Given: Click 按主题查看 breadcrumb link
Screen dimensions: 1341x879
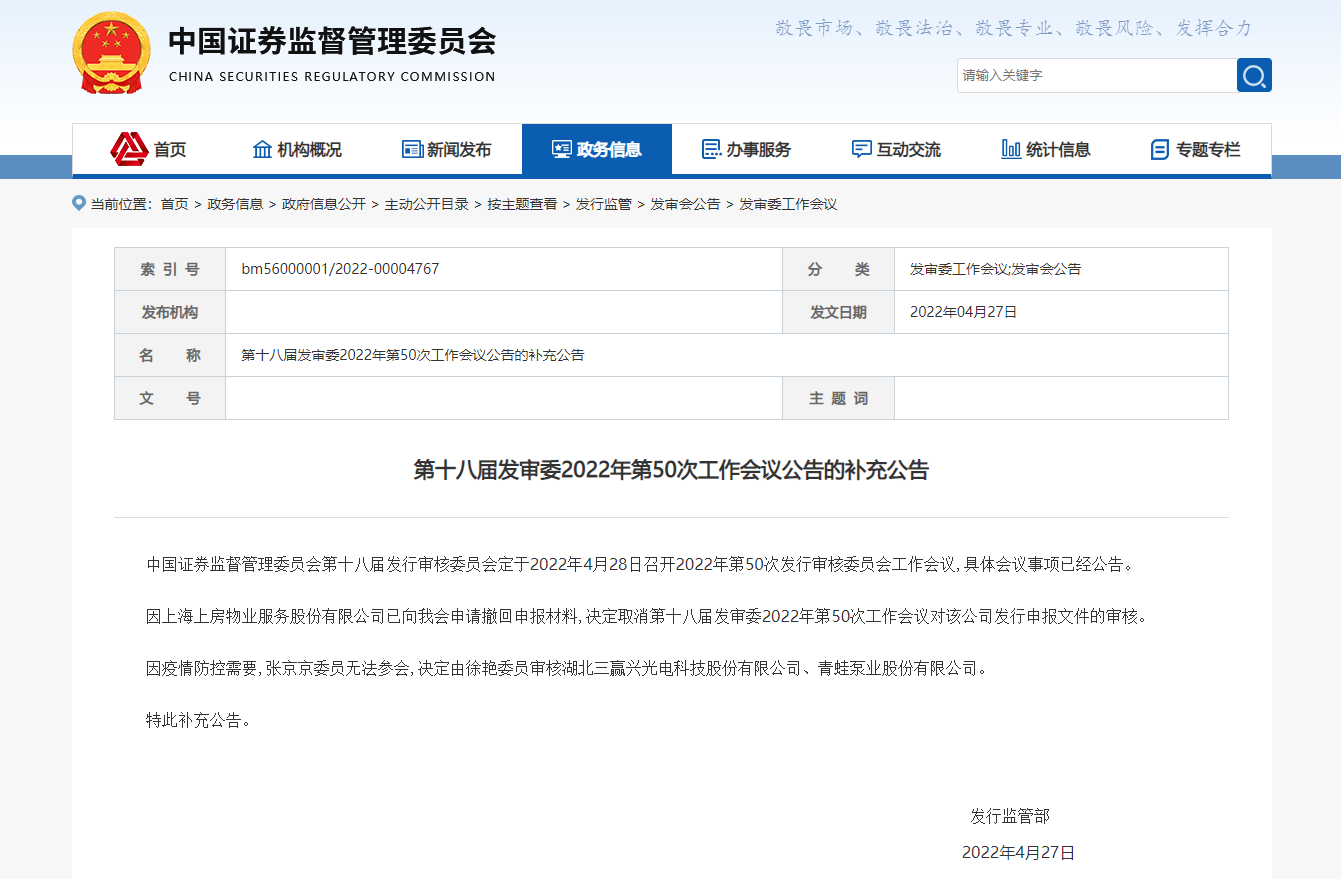Looking at the screenshot, I should point(522,204).
